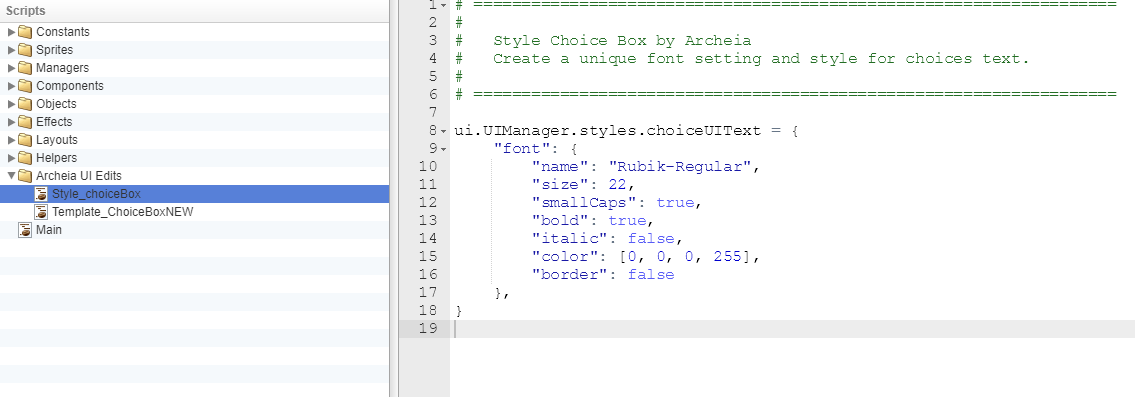1135x397 pixels.
Task: Click the bold true value
Action: point(627,221)
